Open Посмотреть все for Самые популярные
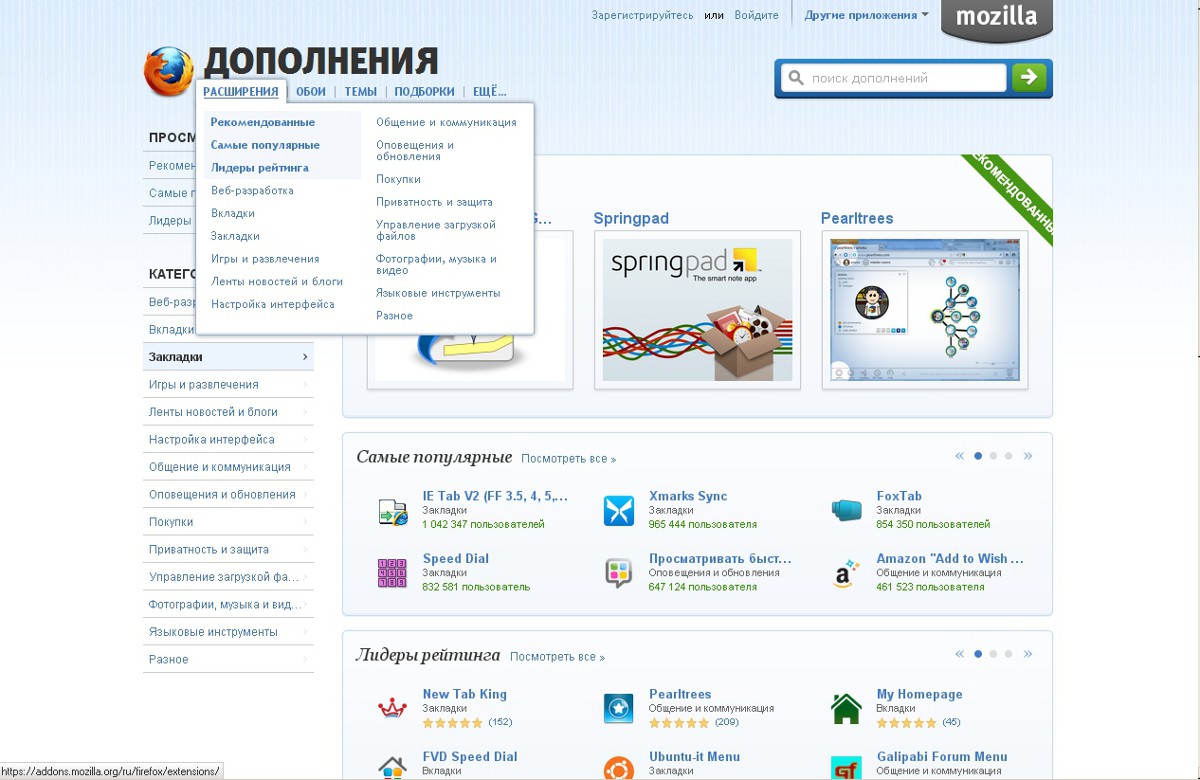The height and width of the screenshot is (780, 1200). (568, 459)
